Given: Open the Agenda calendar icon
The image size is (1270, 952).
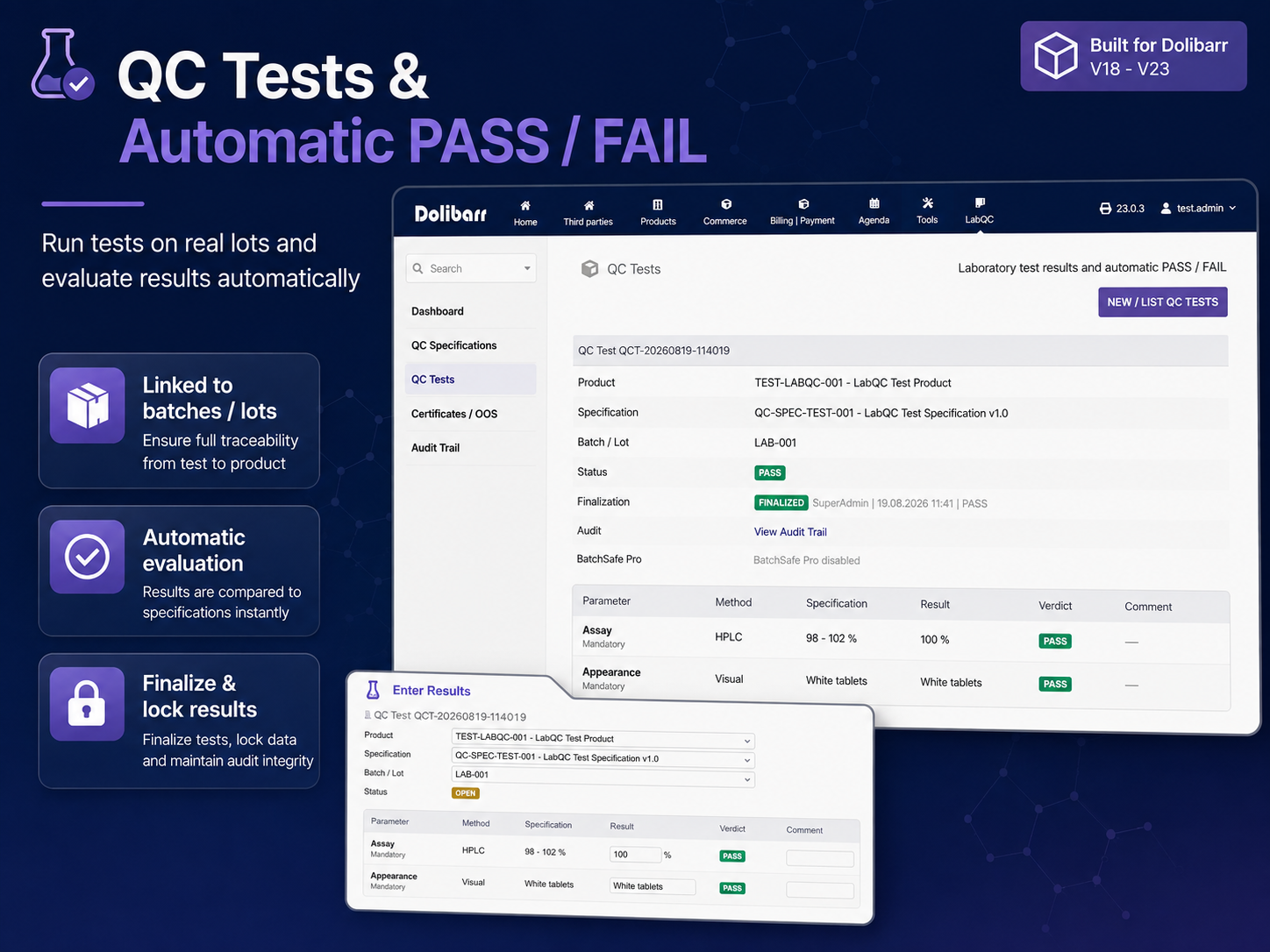Looking at the screenshot, I should point(874,203).
